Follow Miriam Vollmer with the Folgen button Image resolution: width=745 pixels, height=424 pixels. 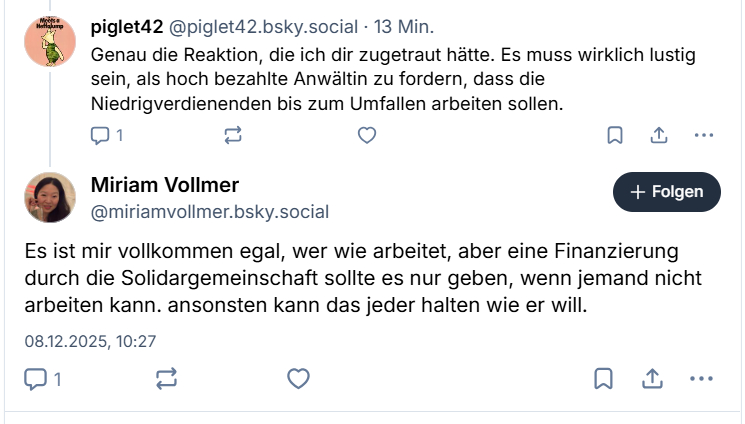tap(666, 192)
